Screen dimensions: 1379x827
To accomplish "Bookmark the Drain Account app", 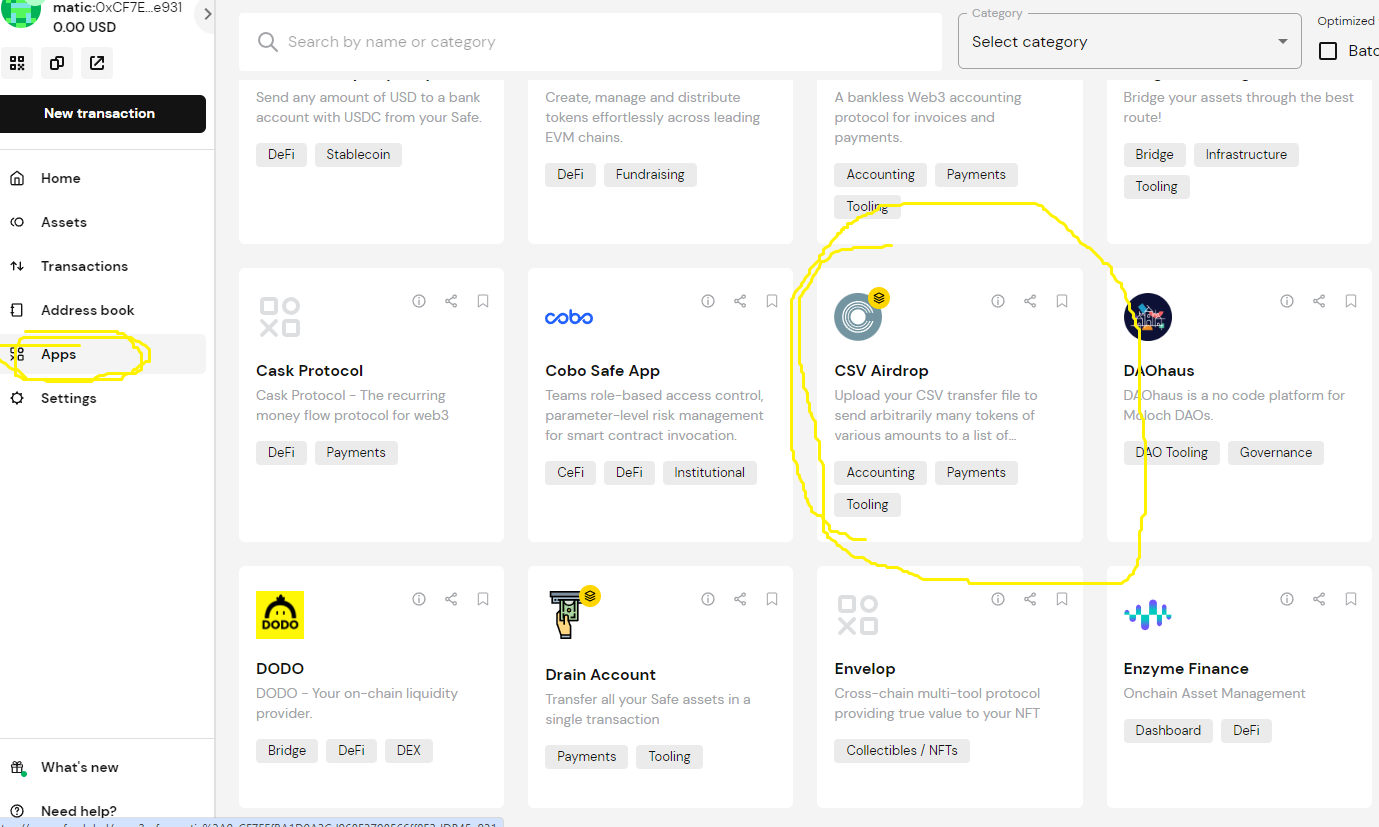I will 772,599.
